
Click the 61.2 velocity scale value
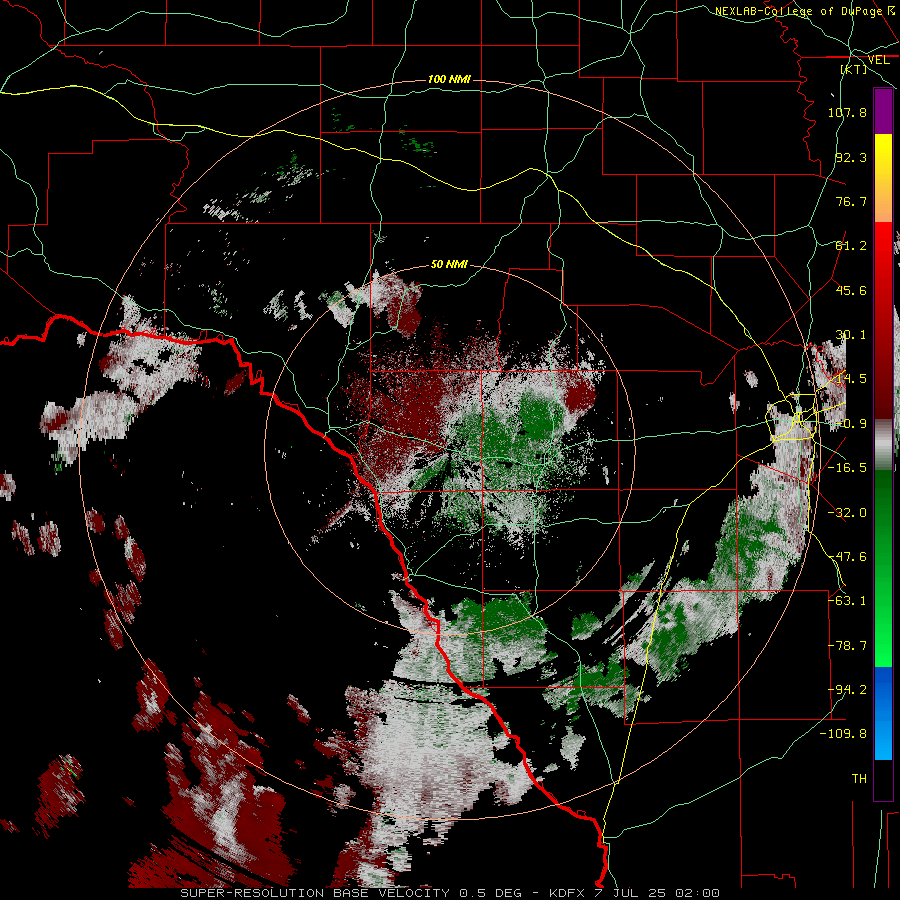tap(851, 246)
